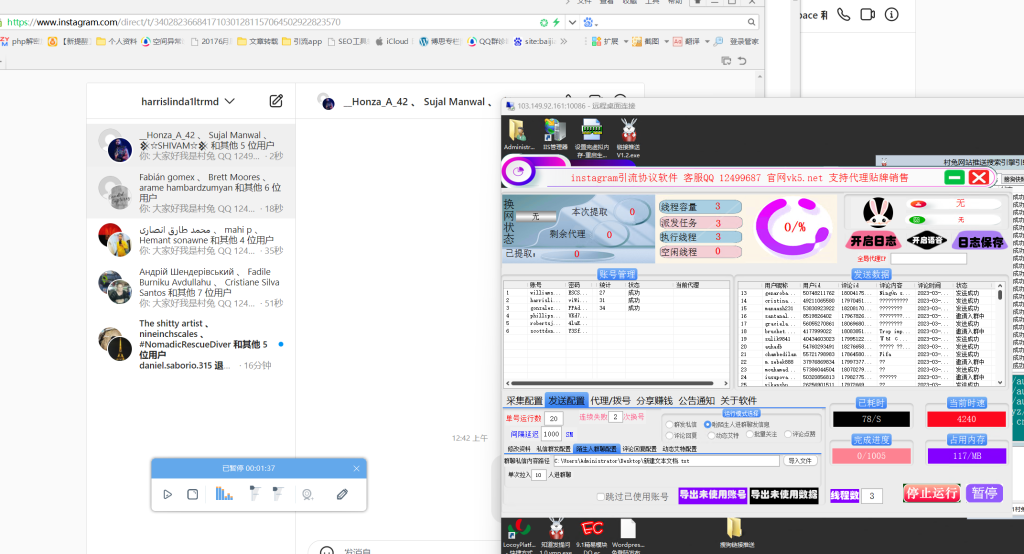Open the Андрій Шендерівський group conversation
Screen dimensions: 1024x554
pyautogui.click(x=191, y=287)
